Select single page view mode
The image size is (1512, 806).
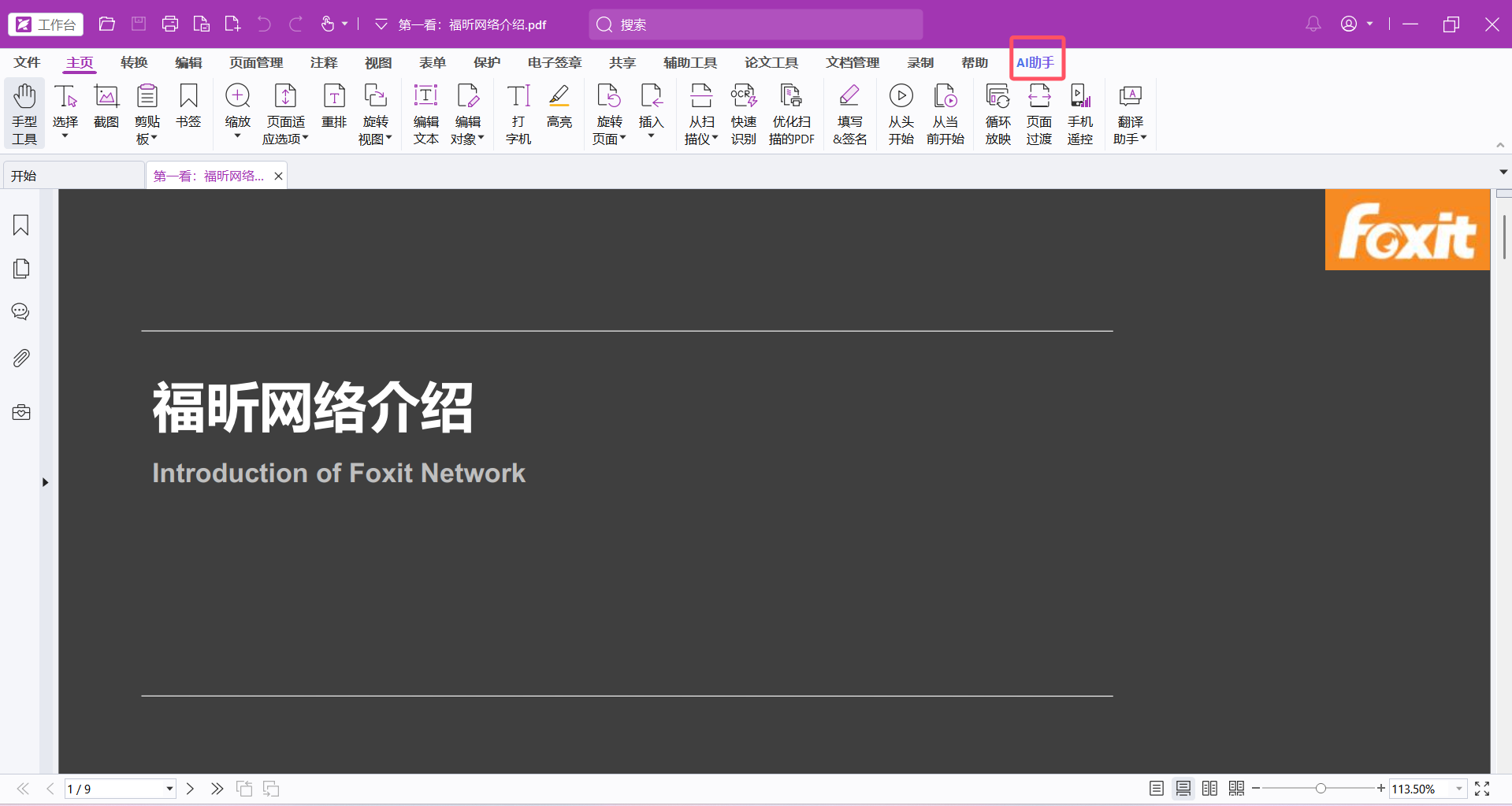tap(1157, 789)
